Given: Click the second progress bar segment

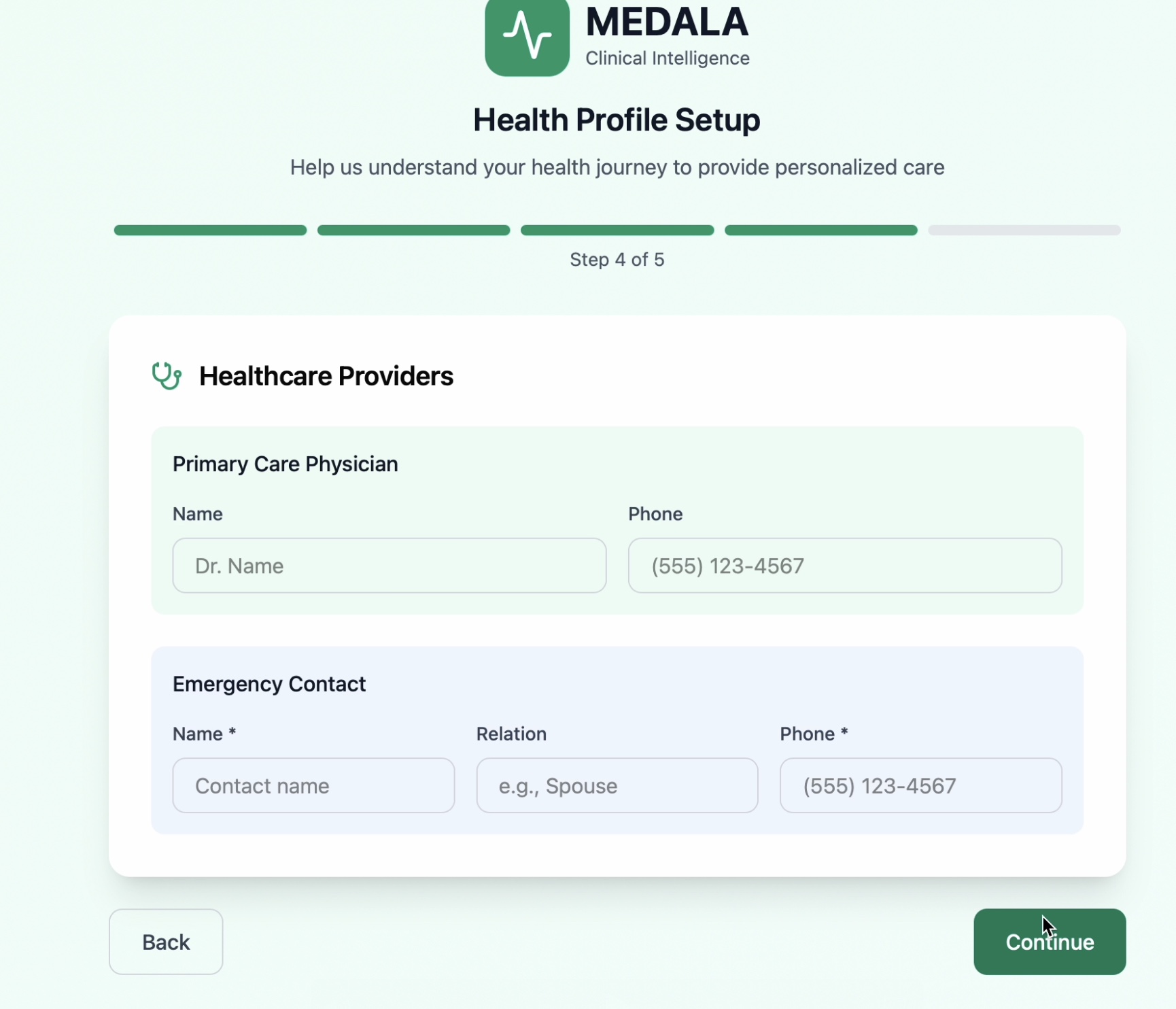Looking at the screenshot, I should [x=414, y=230].
